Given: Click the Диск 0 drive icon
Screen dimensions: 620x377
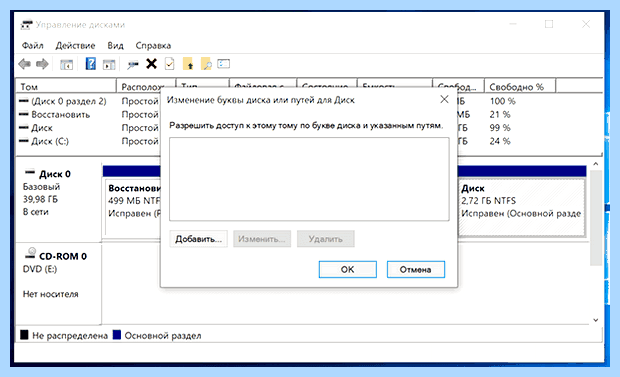Looking at the screenshot, I should pos(30,172).
